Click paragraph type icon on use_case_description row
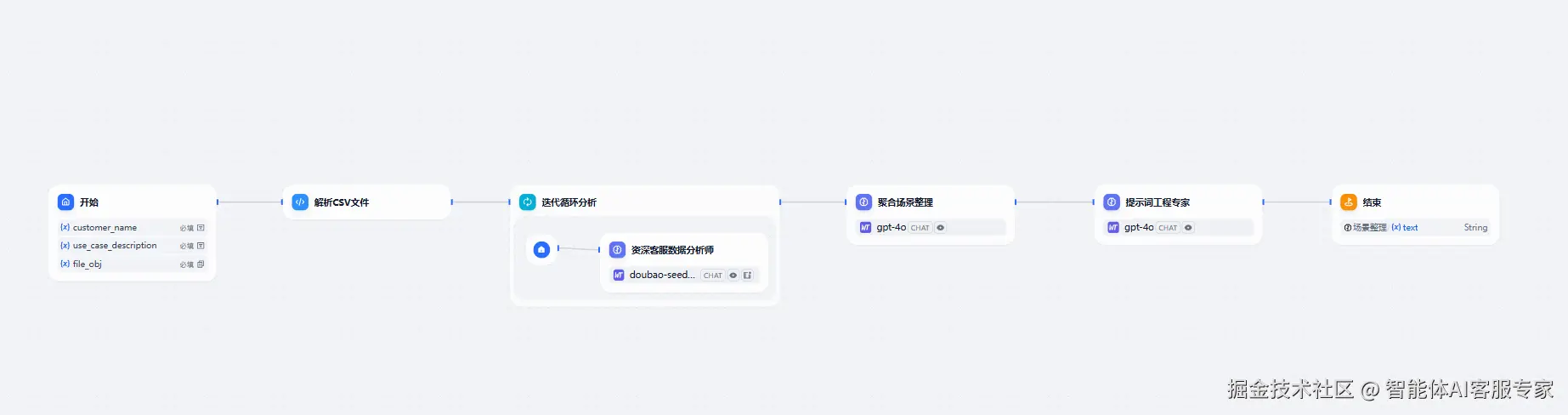 [x=201, y=246]
